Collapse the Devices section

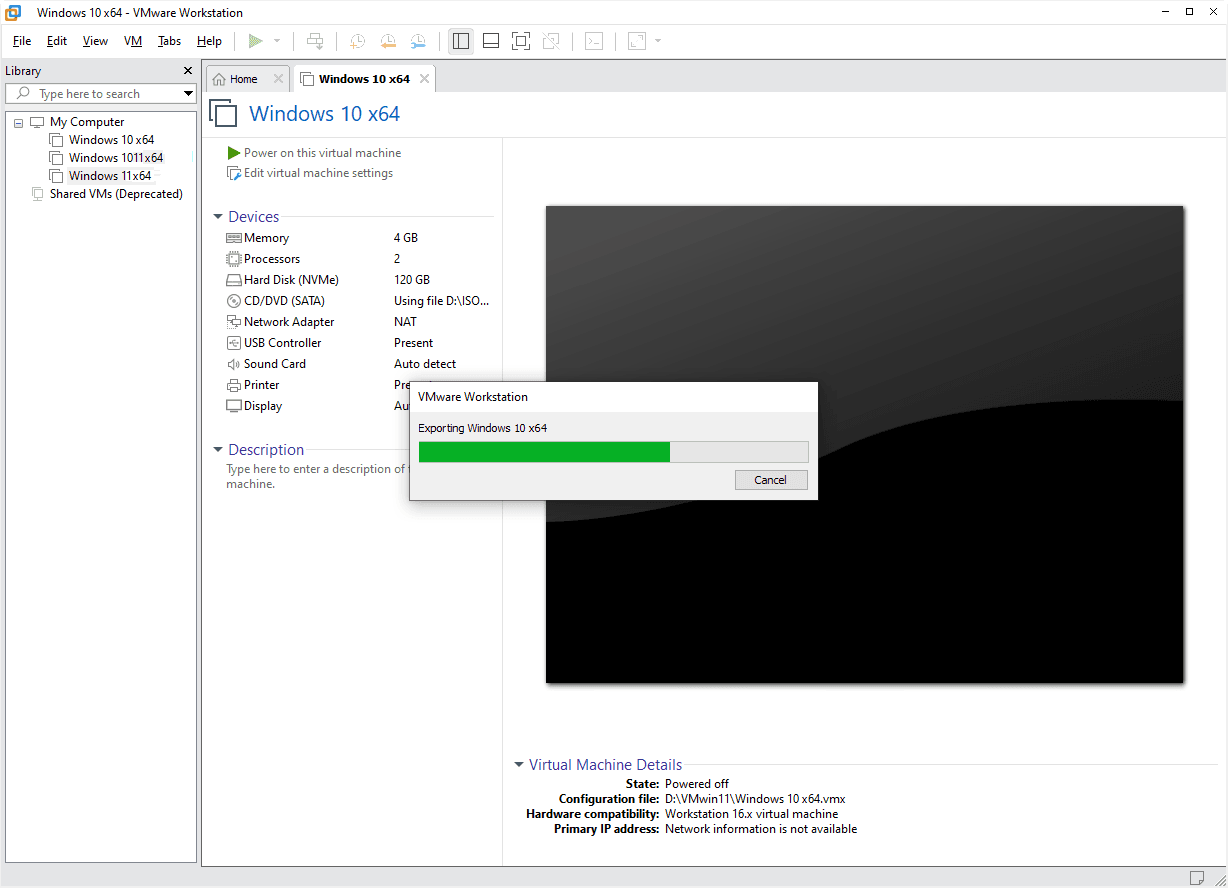click(218, 217)
